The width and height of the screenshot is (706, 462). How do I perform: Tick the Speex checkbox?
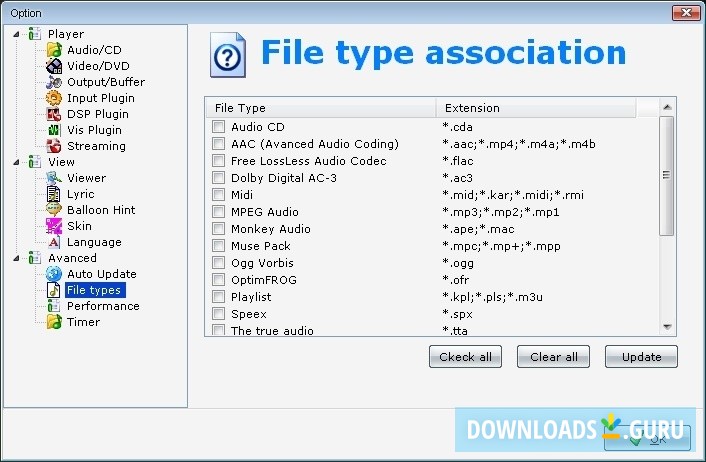[x=218, y=314]
